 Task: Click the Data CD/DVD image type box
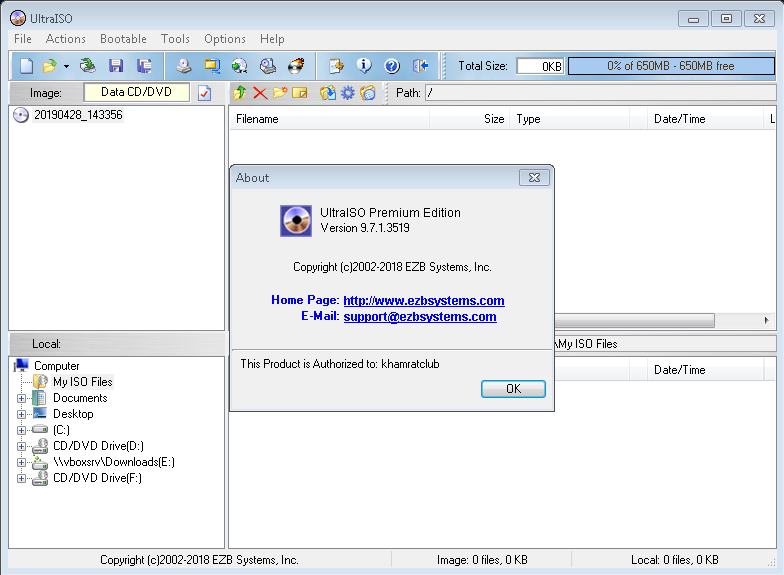coord(136,92)
